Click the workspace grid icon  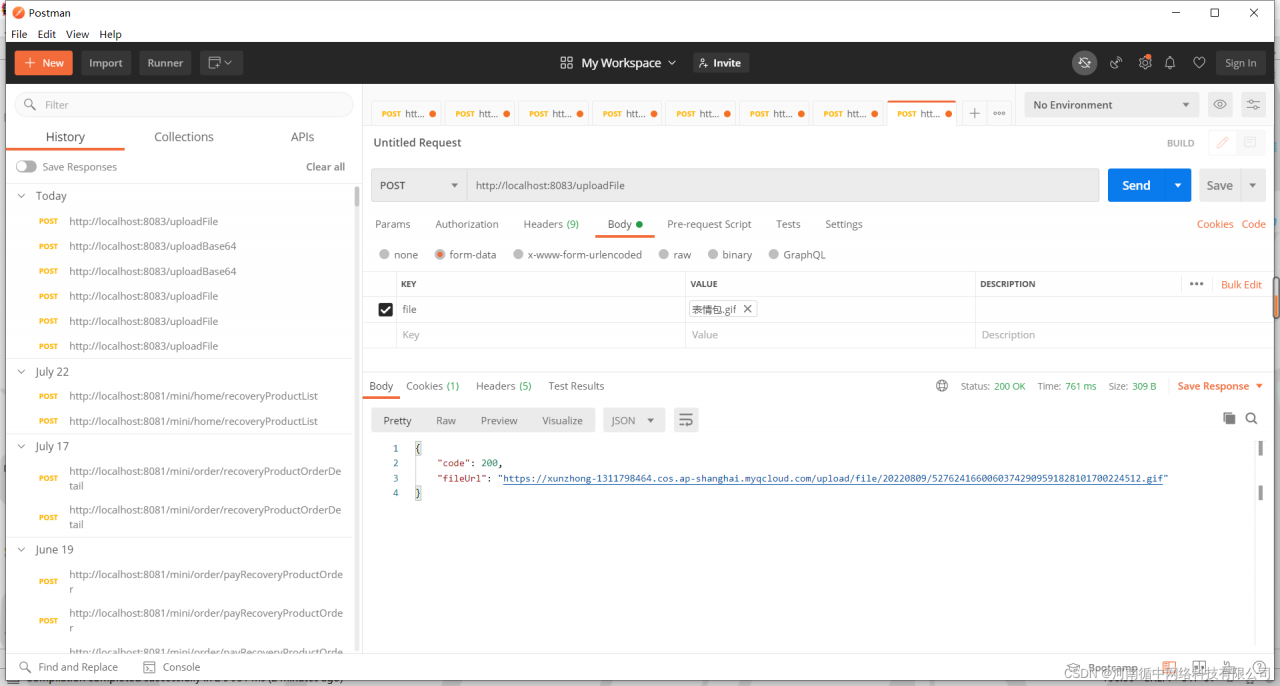pos(567,63)
